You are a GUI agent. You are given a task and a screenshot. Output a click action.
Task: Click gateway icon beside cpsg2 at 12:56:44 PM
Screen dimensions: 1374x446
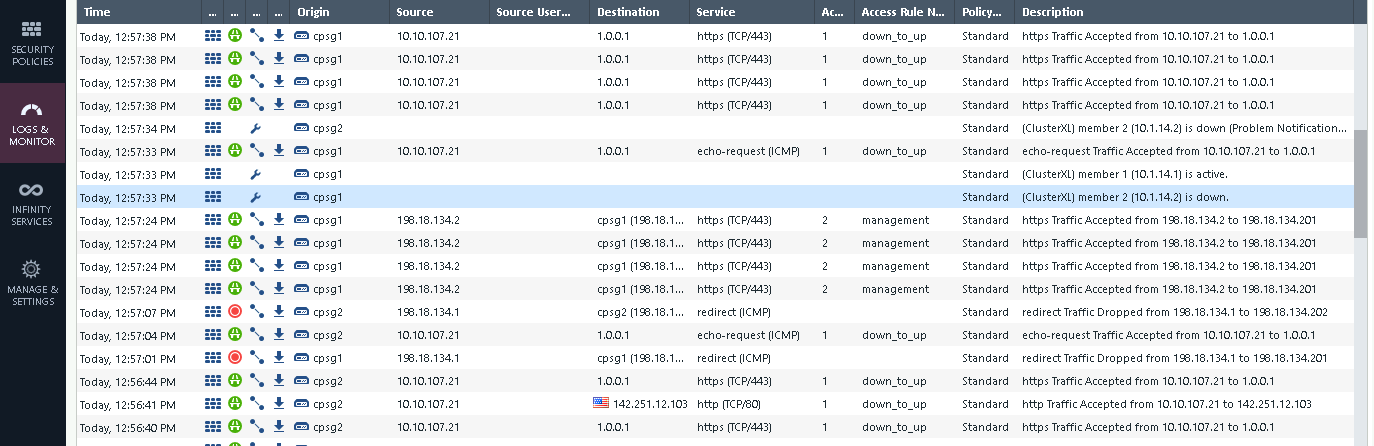[x=302, y=381]
